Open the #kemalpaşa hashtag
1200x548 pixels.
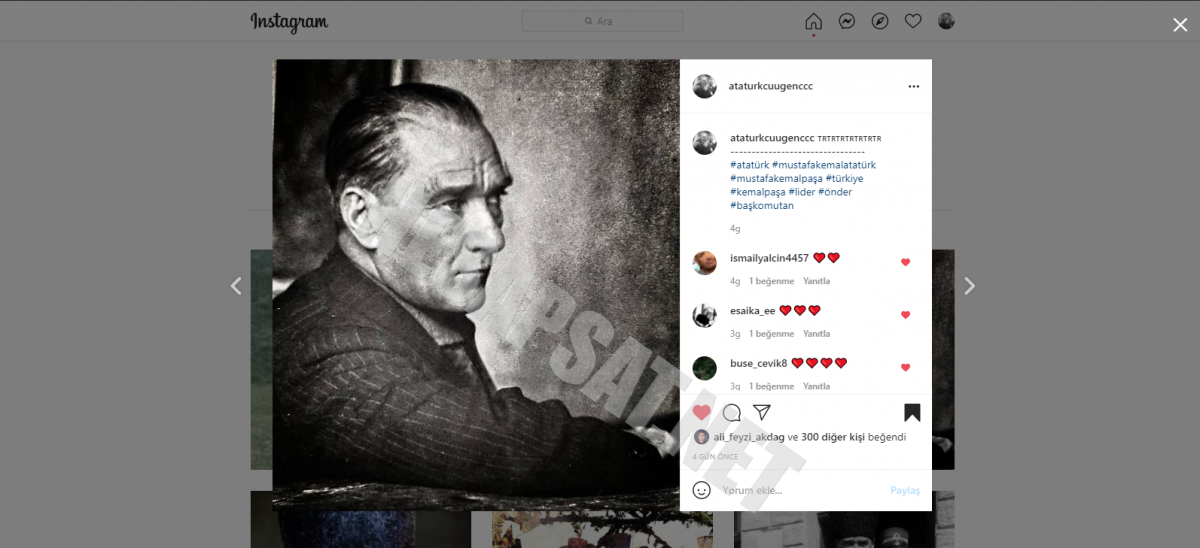tap(757, 192)
